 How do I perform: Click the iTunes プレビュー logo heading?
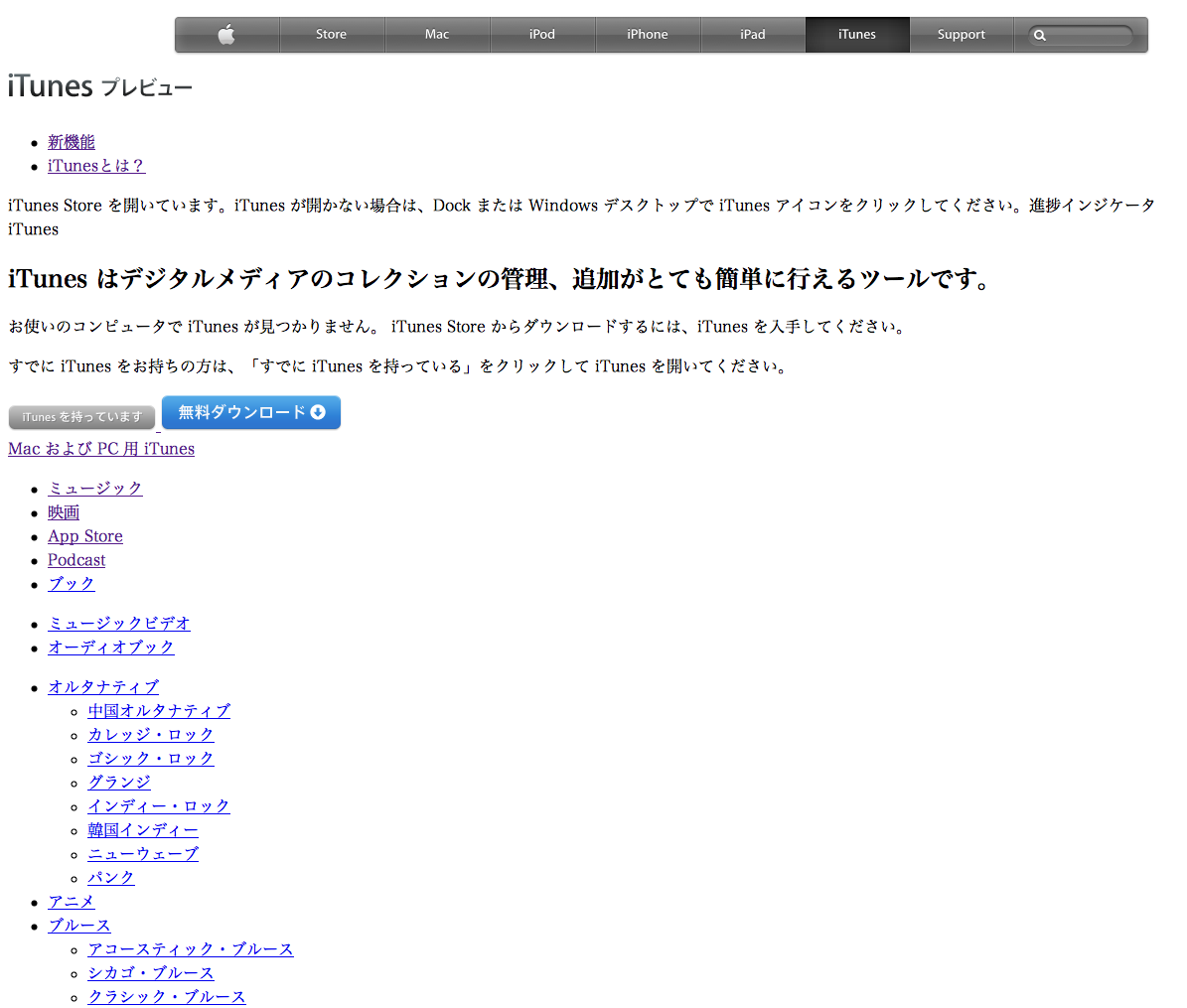pos(100,86)
